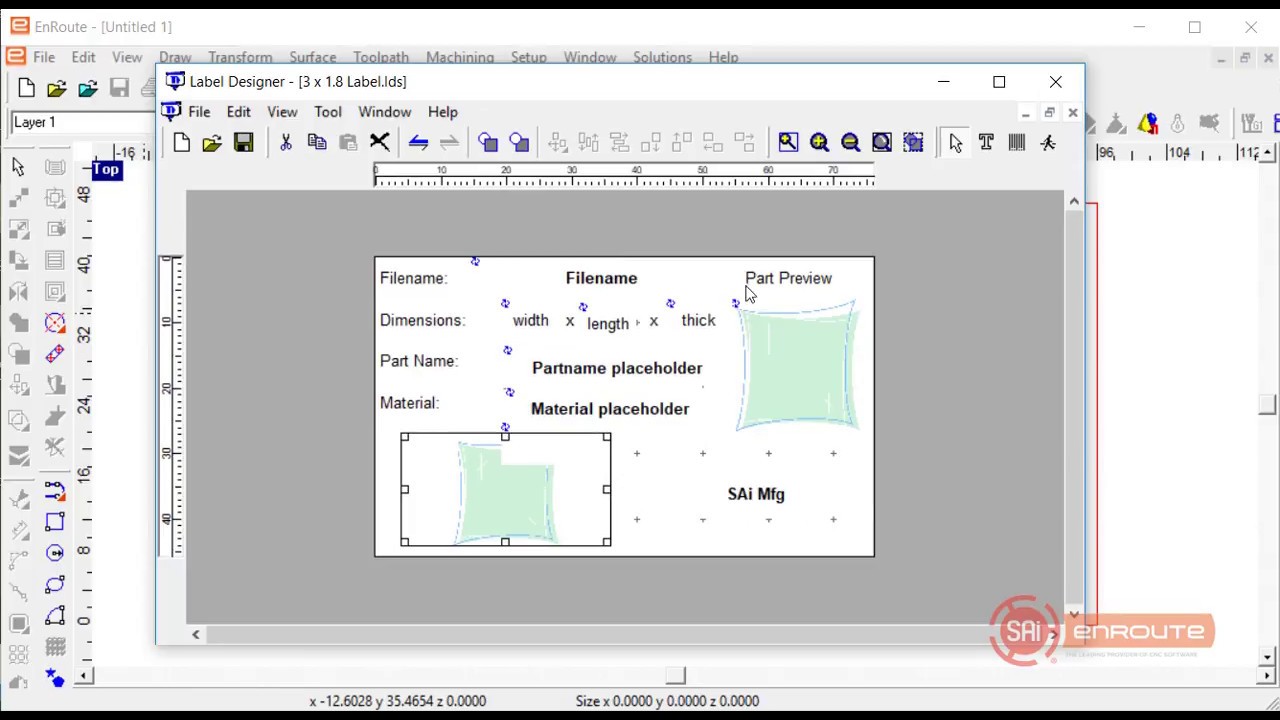Click the red measure ruler icon in EnRoute

tap(55, 354)
